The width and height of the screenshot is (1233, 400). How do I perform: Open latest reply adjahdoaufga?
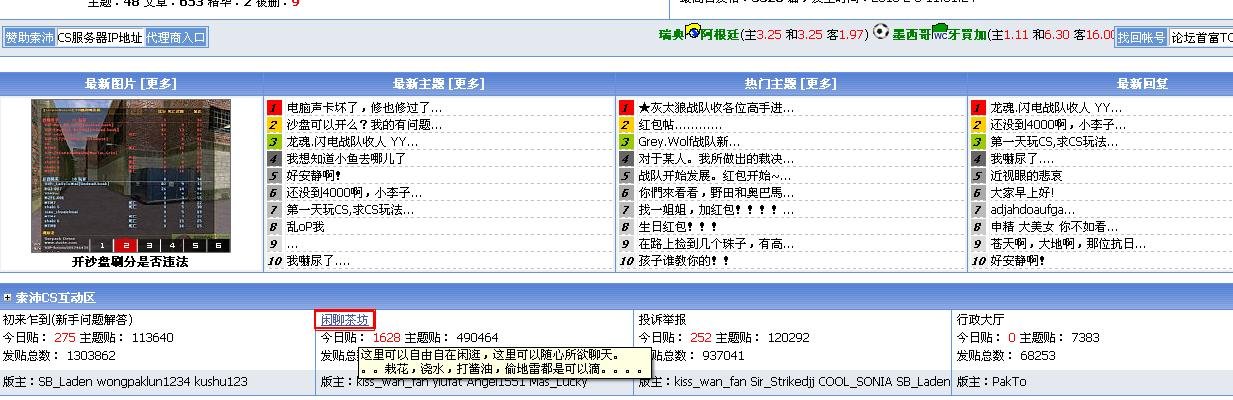[1032, 210]
